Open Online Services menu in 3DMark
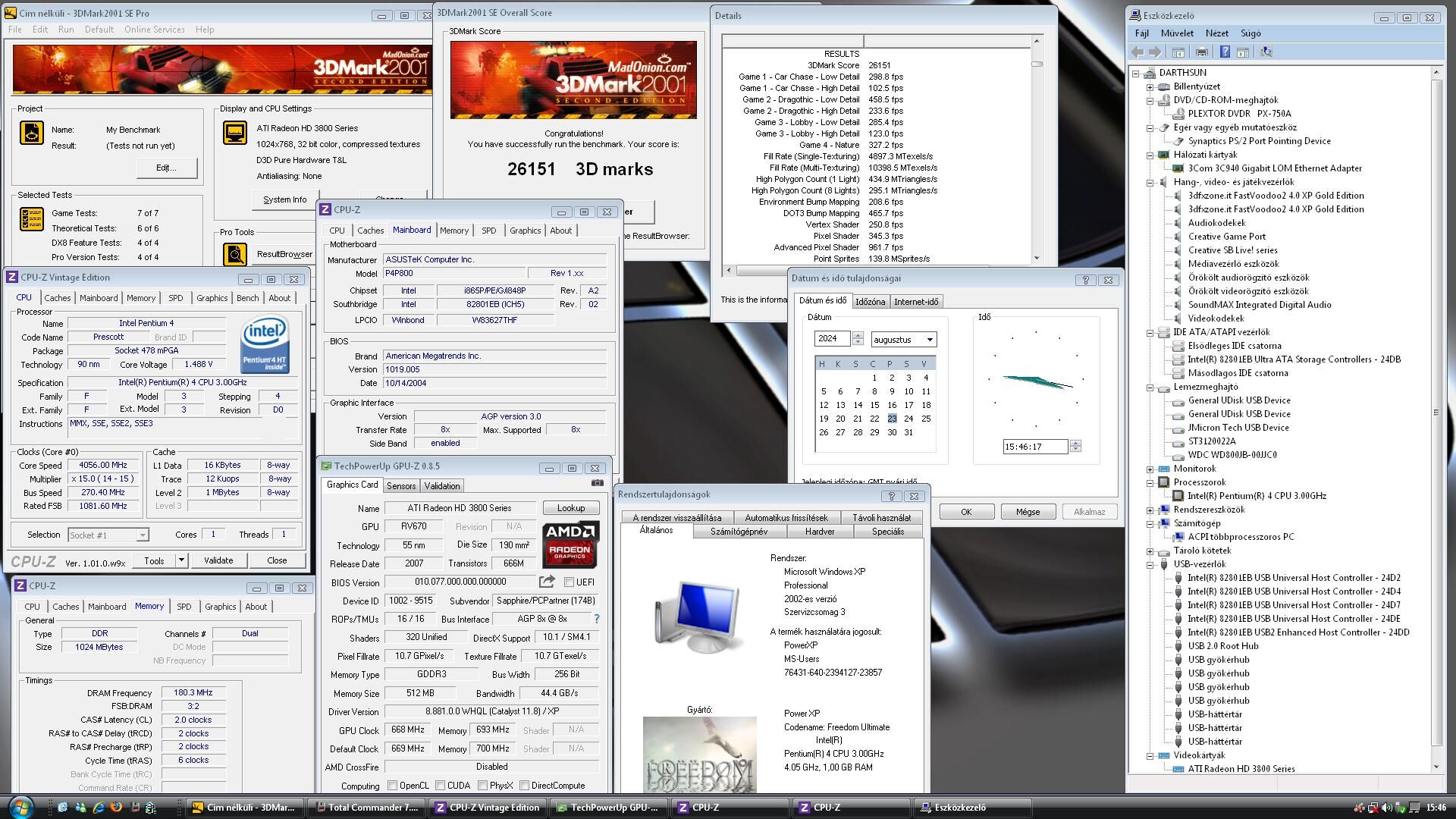The height and width of the screenshot is (819, 1456). (x=154, y=30)
